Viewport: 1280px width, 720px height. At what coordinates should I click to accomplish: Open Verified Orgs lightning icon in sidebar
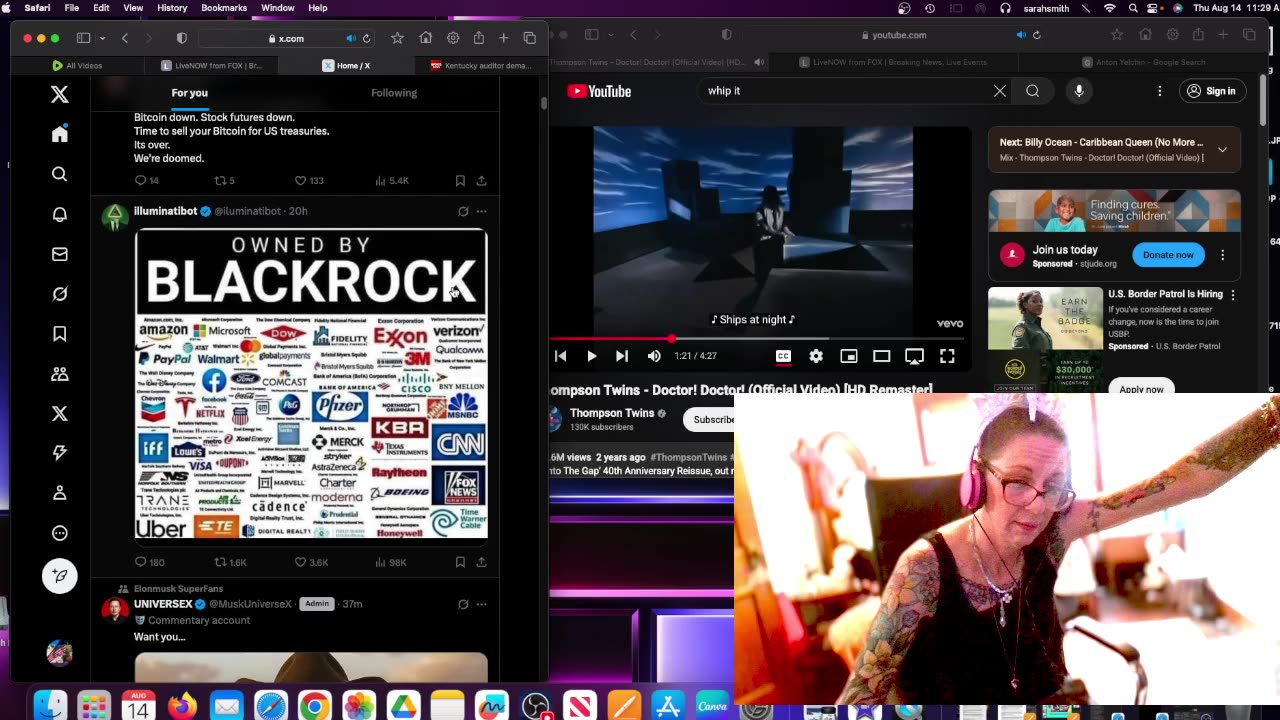60,453
